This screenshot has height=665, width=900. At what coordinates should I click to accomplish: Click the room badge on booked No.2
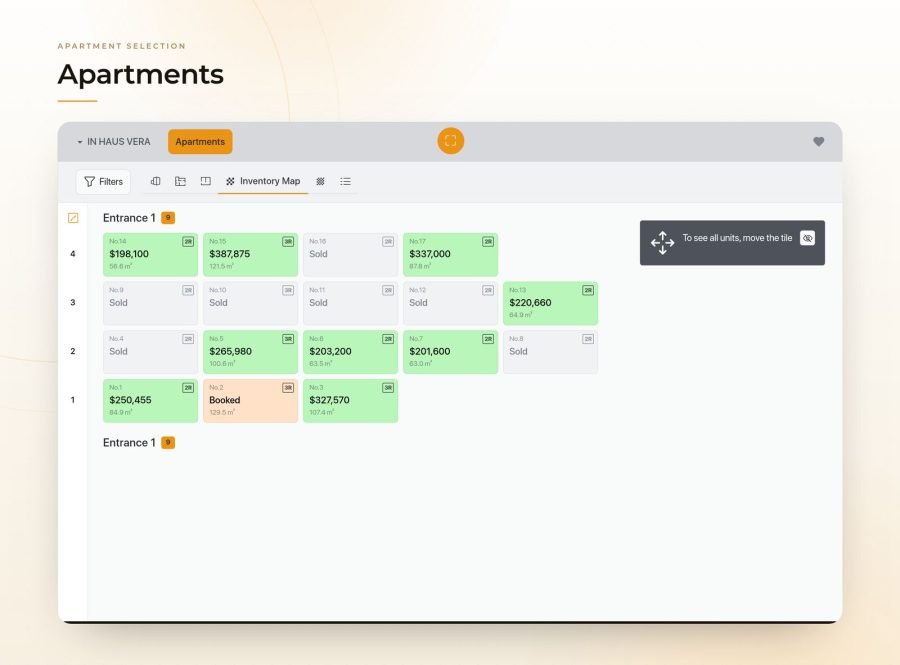tap(288, 388)
